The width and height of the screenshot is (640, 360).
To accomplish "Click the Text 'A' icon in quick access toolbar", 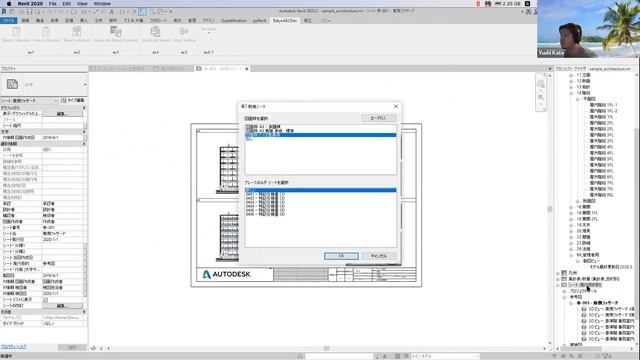I will [111, 12].
